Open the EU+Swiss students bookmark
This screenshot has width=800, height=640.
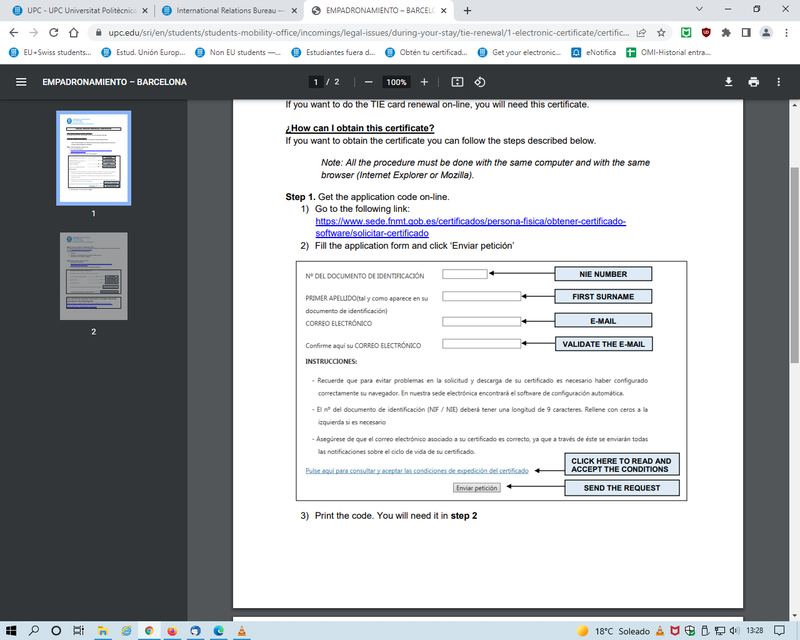(x=51, y=52)
